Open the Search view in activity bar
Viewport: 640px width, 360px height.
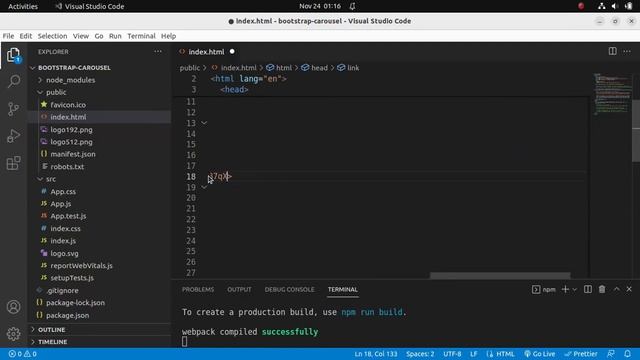(13, 81)
